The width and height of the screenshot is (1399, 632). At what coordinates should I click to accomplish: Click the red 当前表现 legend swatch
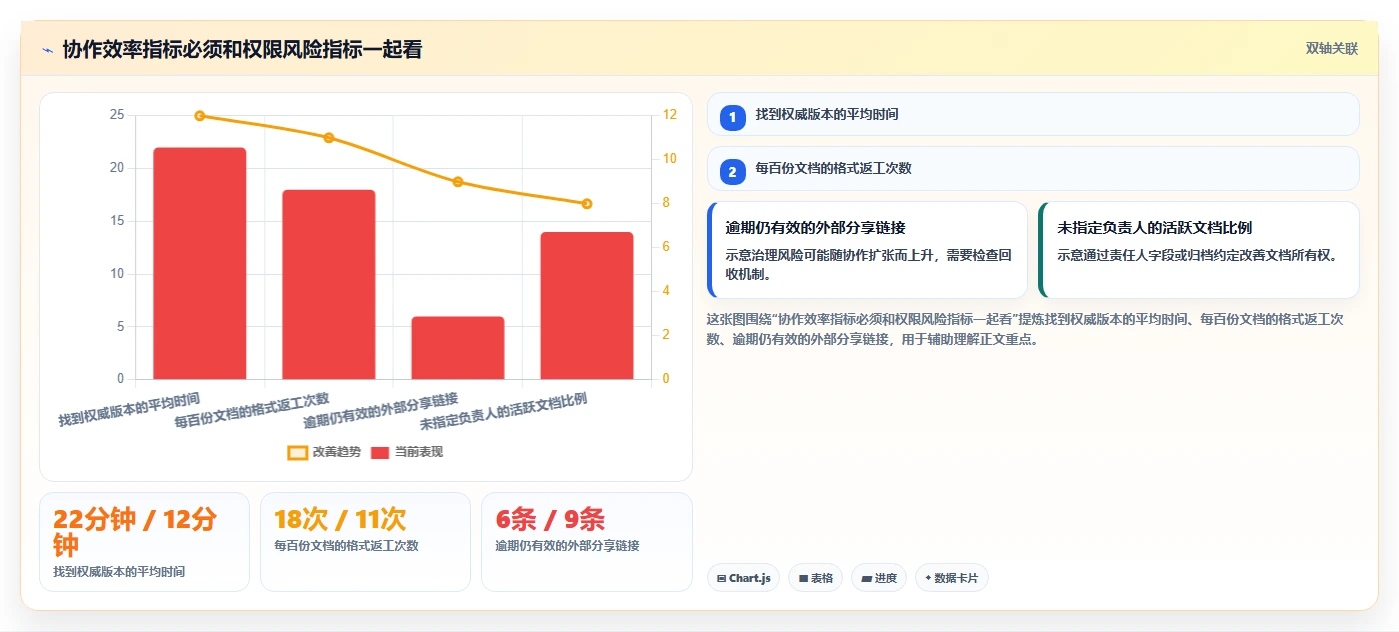380,452
